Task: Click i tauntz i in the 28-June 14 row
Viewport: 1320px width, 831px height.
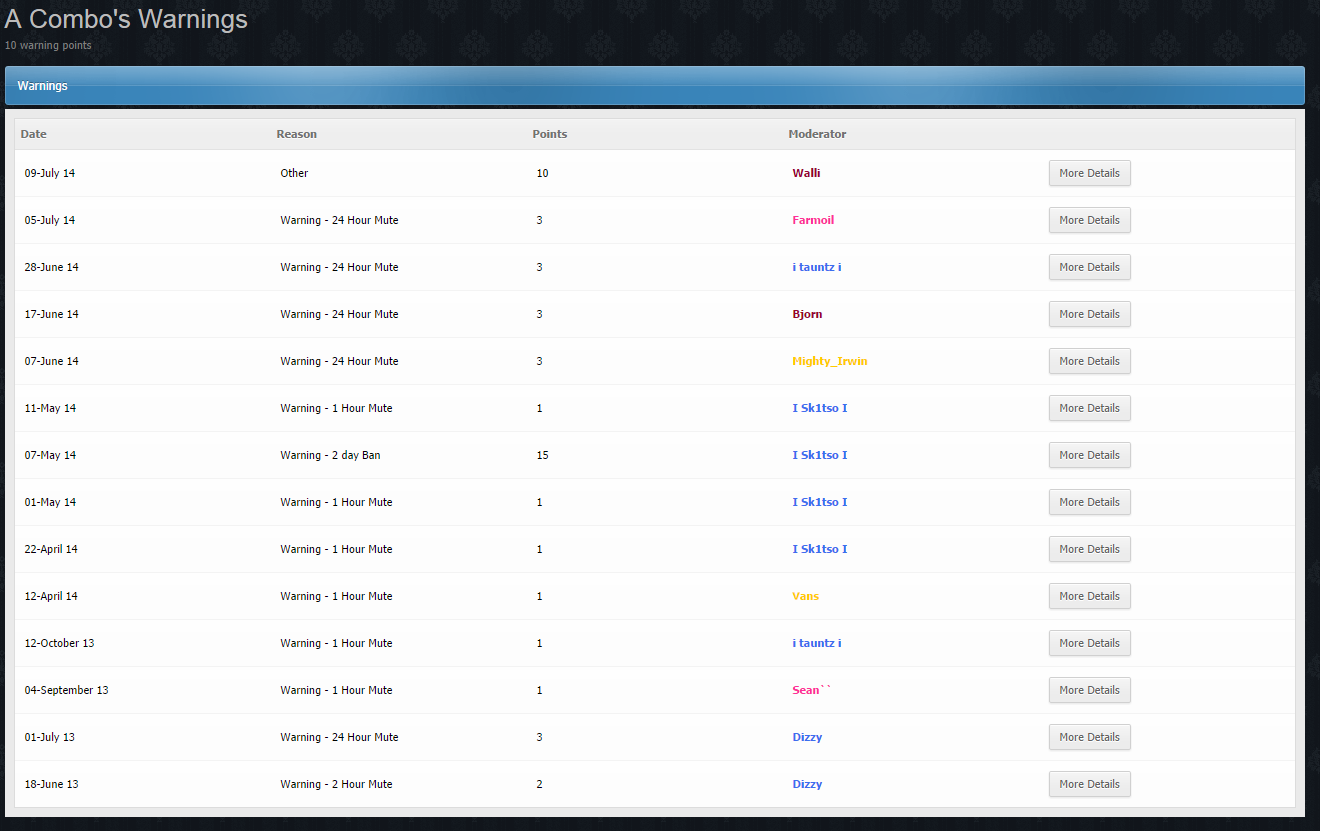Action: point(817,267)
